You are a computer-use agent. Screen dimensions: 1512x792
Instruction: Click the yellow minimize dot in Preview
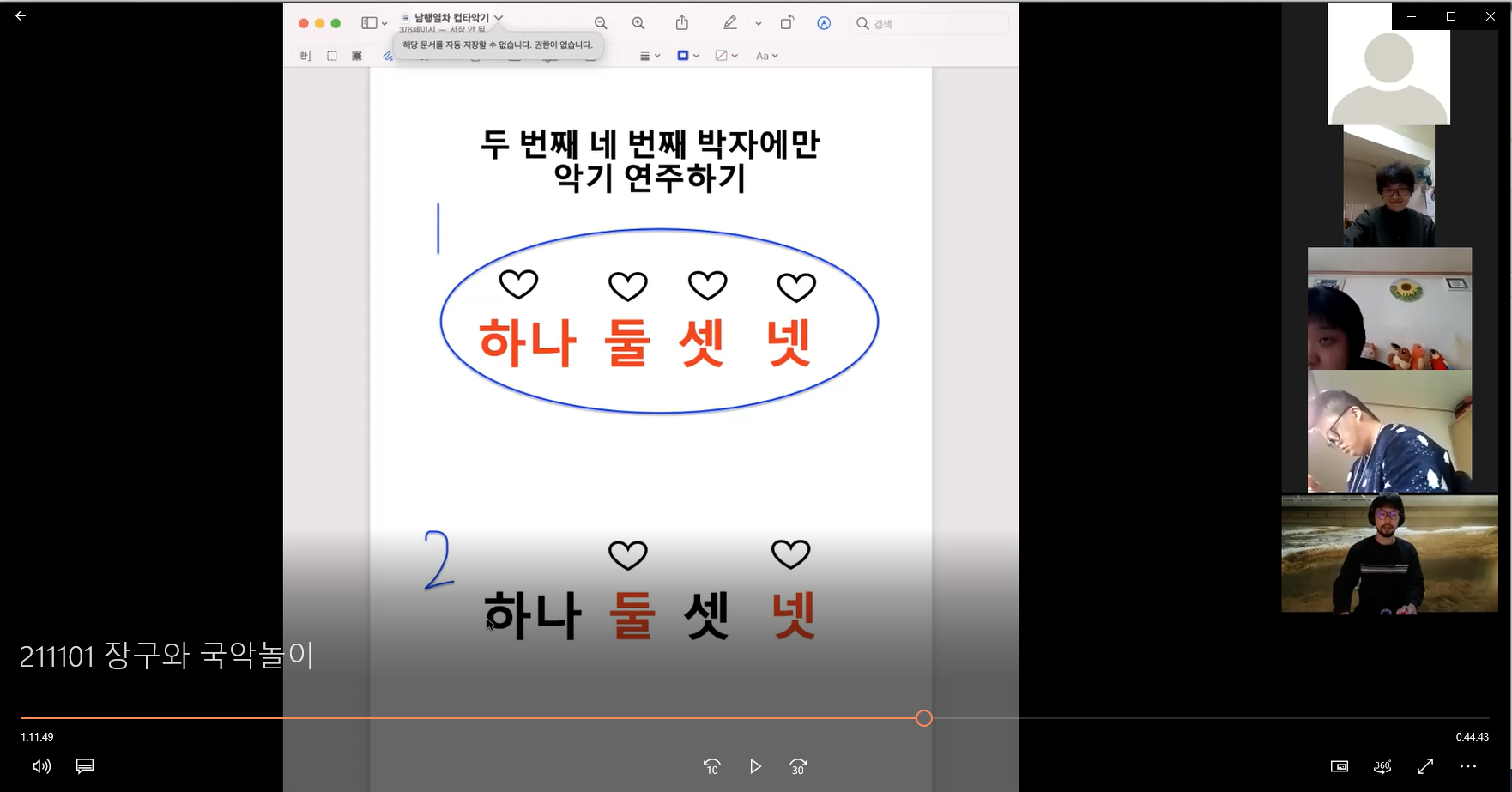(x=320, y=23)
